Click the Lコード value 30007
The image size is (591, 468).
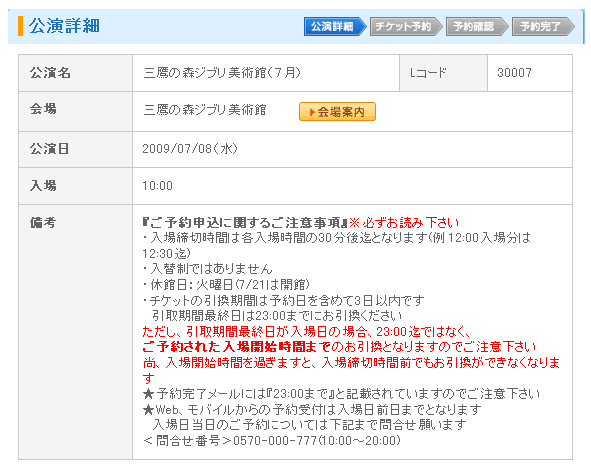click(514, 73)
